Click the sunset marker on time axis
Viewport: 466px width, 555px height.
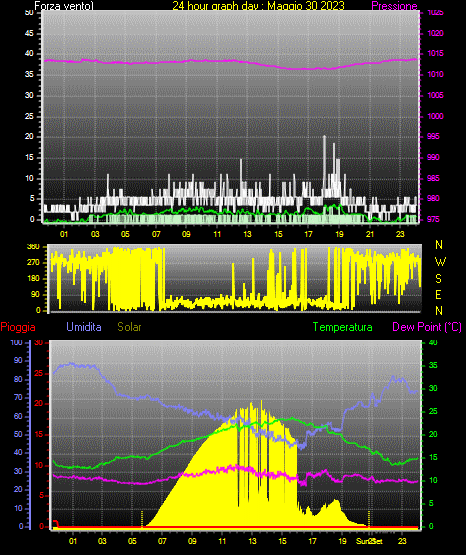tap(369, 541)
